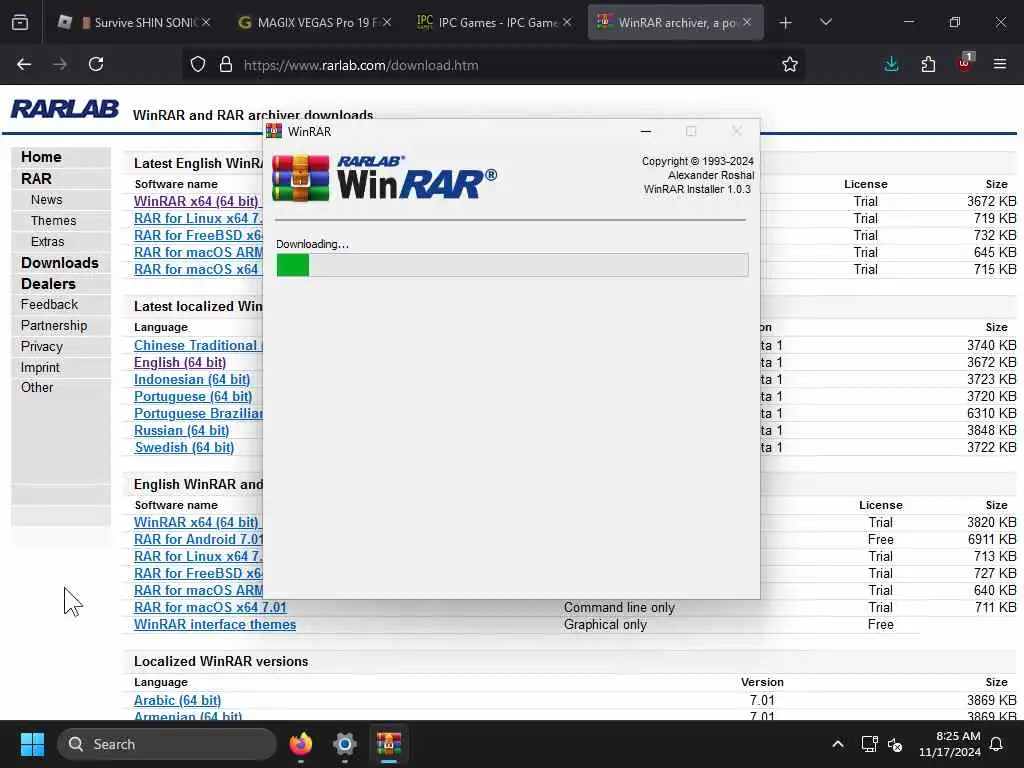
Task: Open Other in the sidebar
Action: point(37,387)
